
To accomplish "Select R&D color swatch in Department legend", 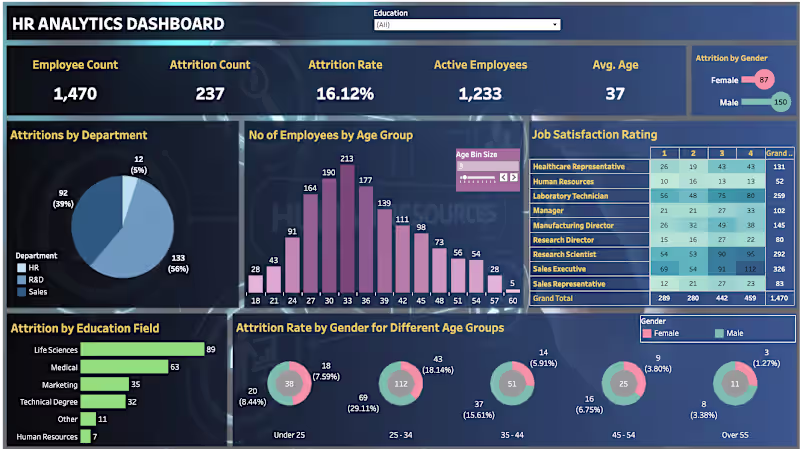I will (21, 280).
